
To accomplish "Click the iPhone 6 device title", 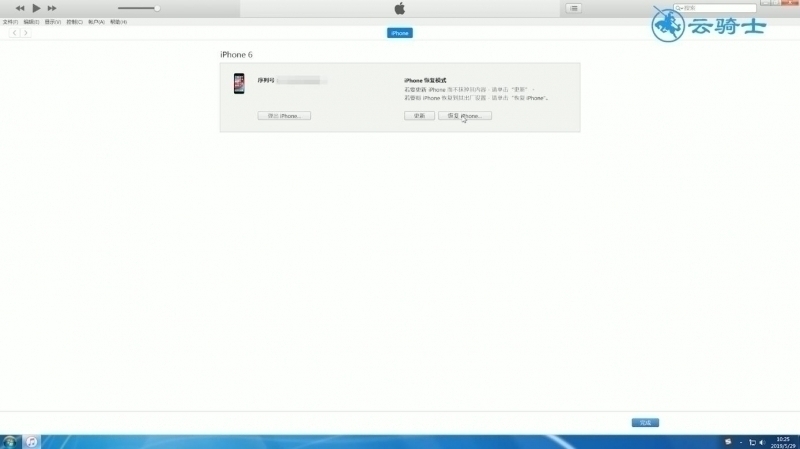I will tap(236, 55).
